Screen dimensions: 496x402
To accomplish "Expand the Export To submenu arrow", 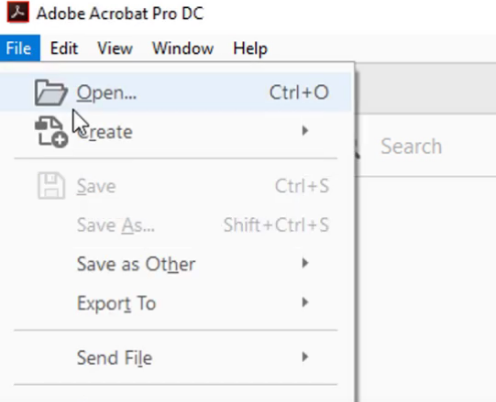I will 305,302.
